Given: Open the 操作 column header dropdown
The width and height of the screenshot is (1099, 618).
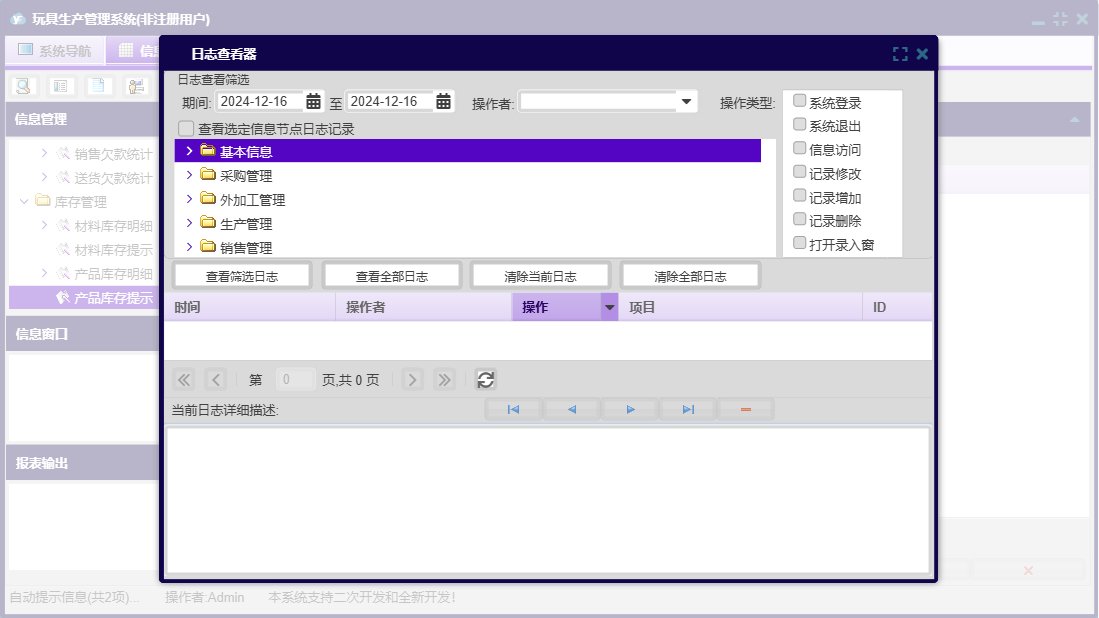Looking at the screenshot, I should pos(609,308).
